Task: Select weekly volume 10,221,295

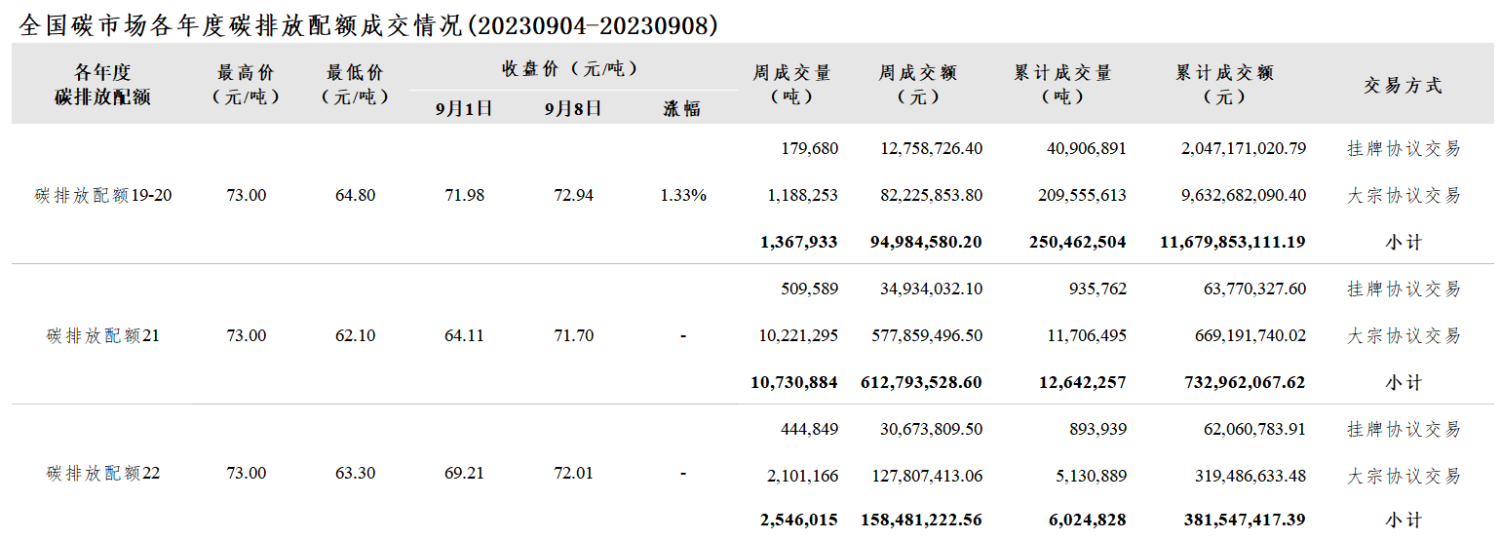Action: pyautogui.click(x=798, y=336)
